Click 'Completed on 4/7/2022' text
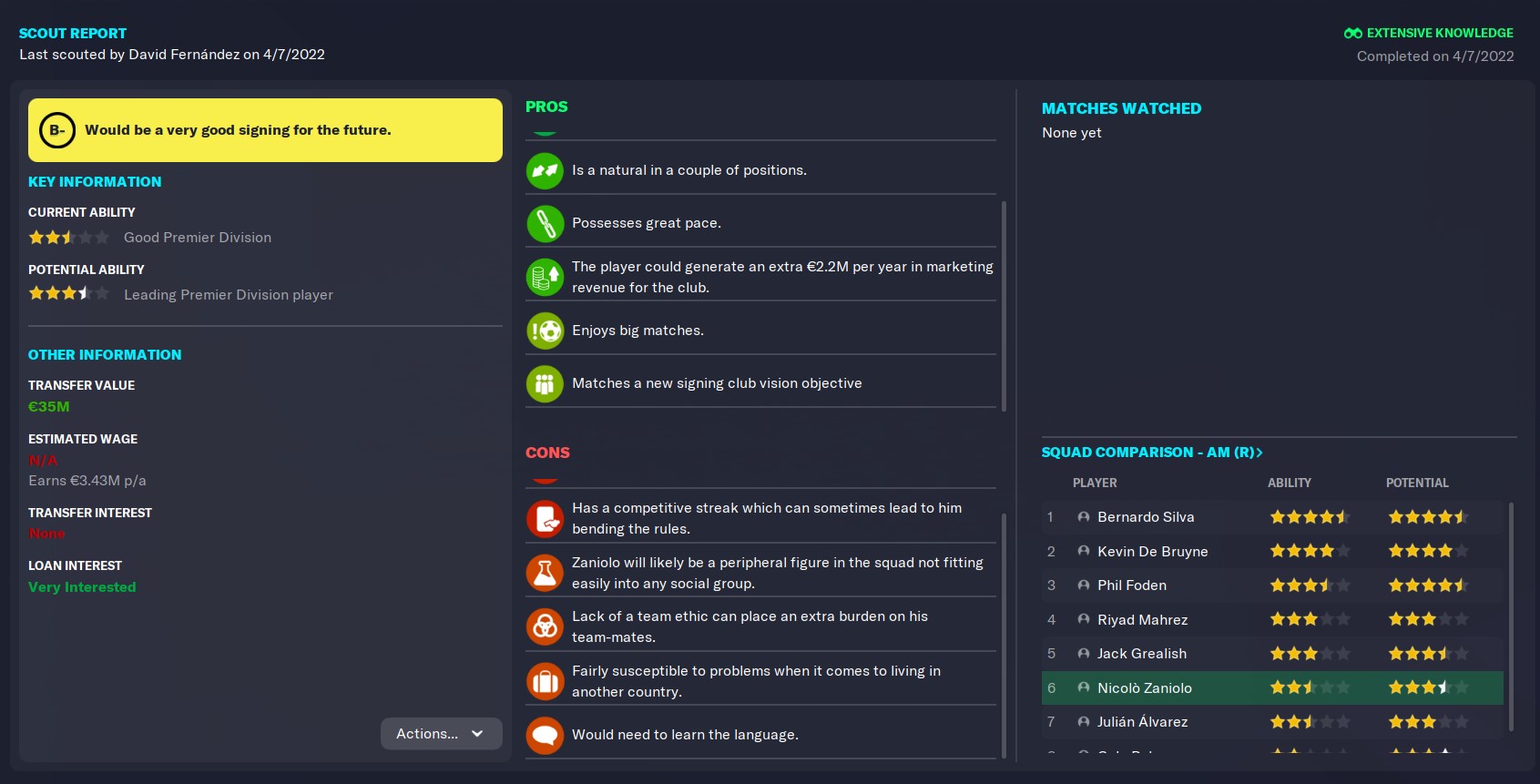1540x784 pixels. [x=1435, y=56]
